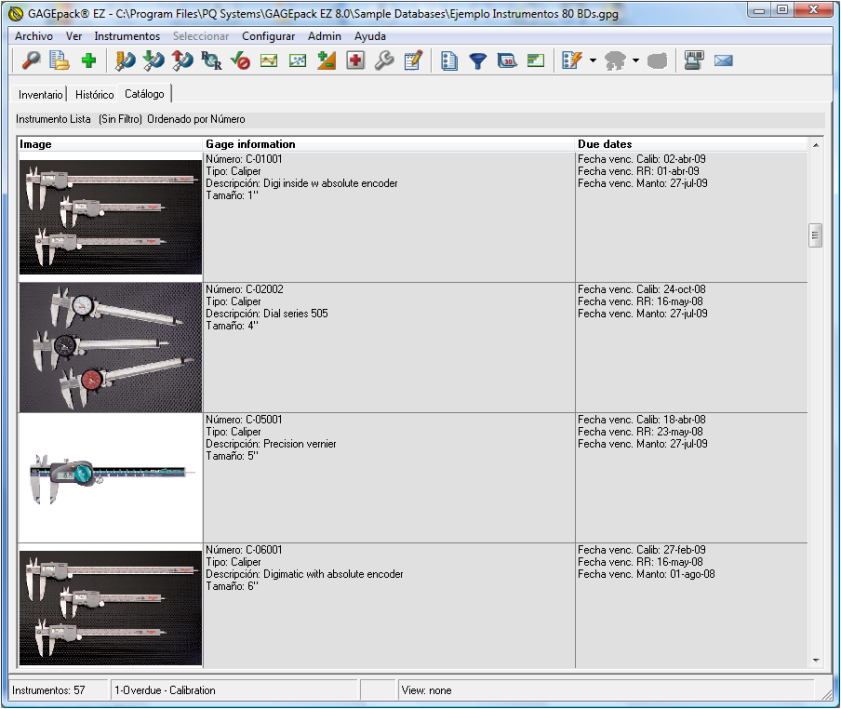Click 'Fecha venc. RR: 23-may-08' text
The width and height of the screenshot is (841, 709).
point(640,431)
